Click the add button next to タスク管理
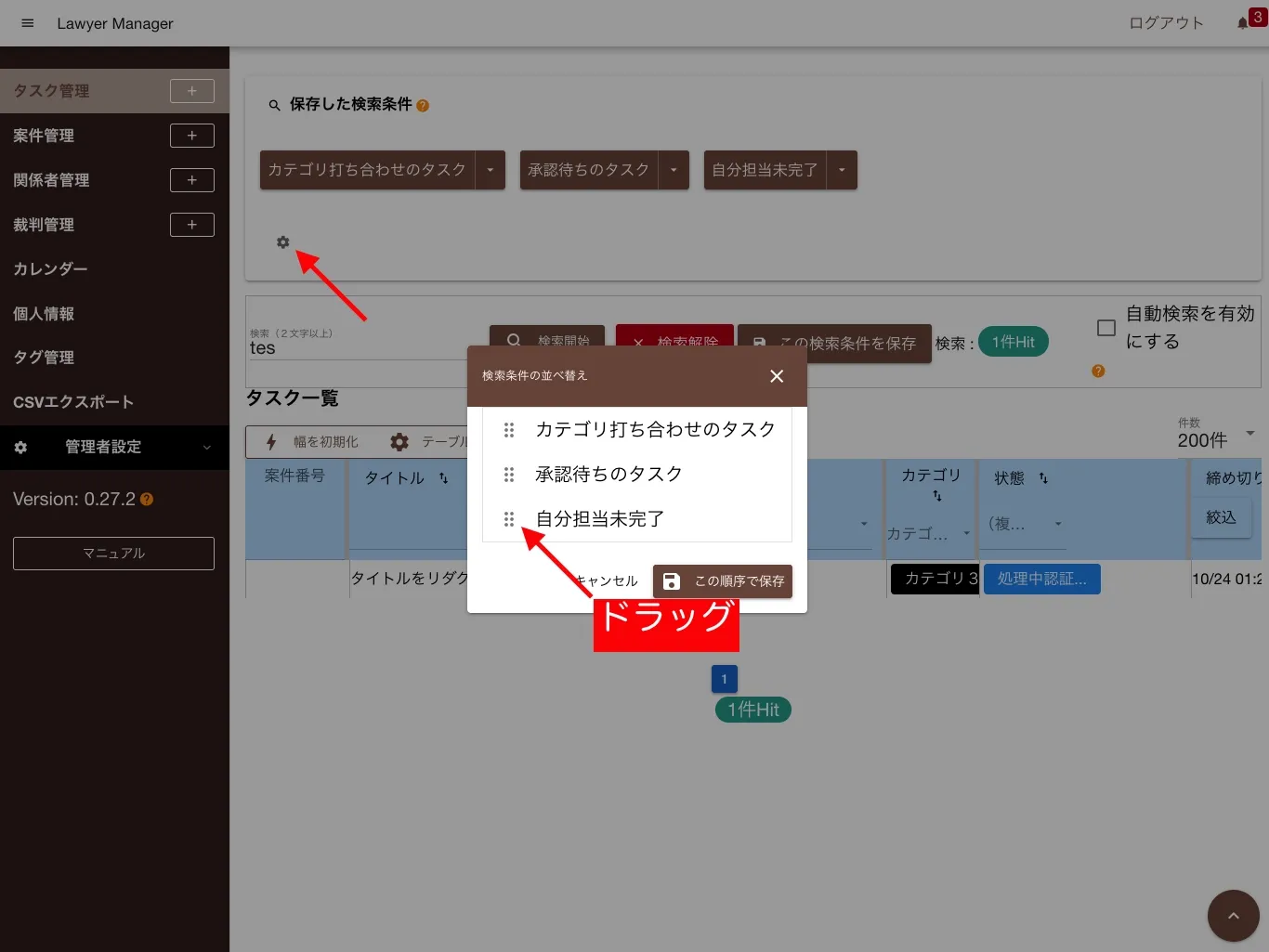Screen dimensions: 1269x952 (192, 91)
